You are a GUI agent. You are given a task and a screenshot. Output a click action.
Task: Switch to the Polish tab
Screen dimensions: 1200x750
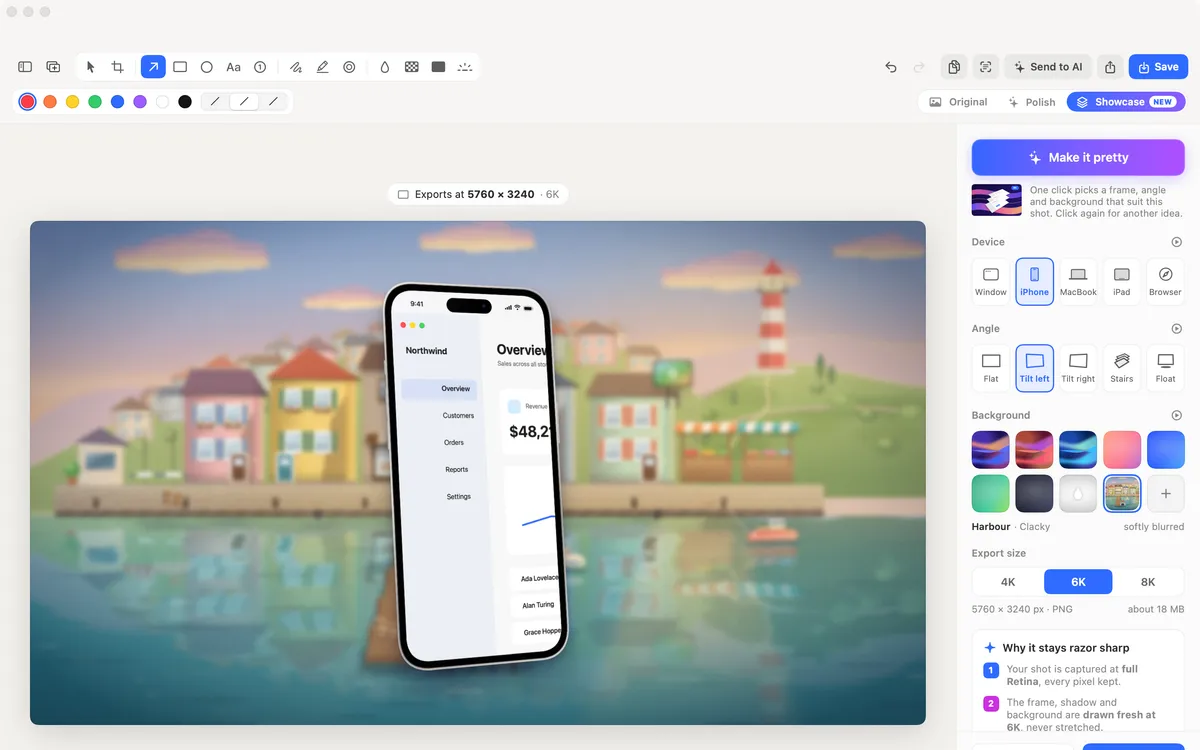(x=1032, y=102)
